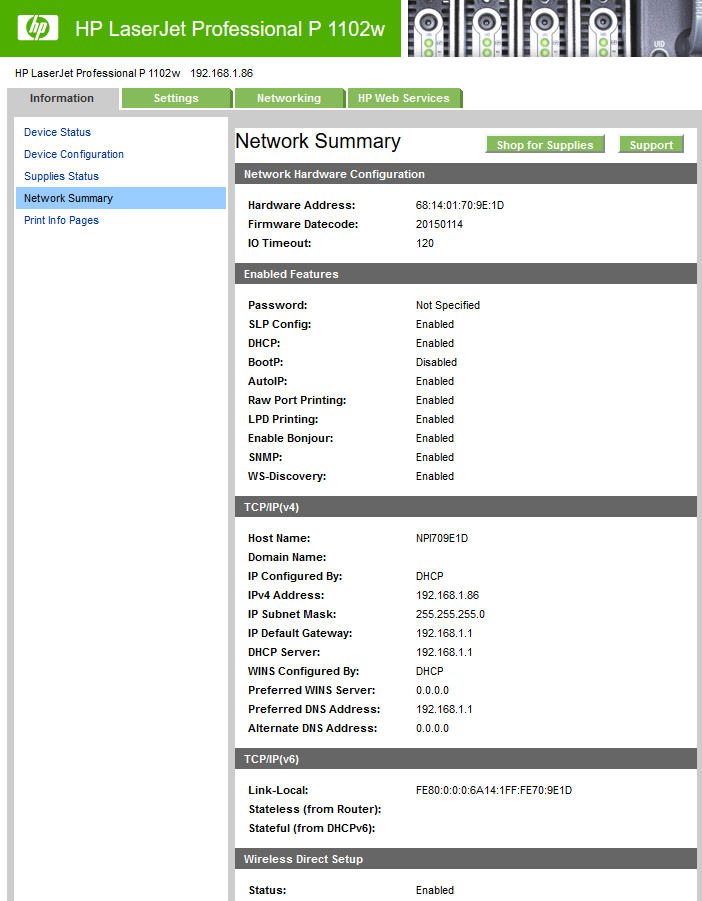Select Device Configuration in the sidebar

[x=74, y=154]
